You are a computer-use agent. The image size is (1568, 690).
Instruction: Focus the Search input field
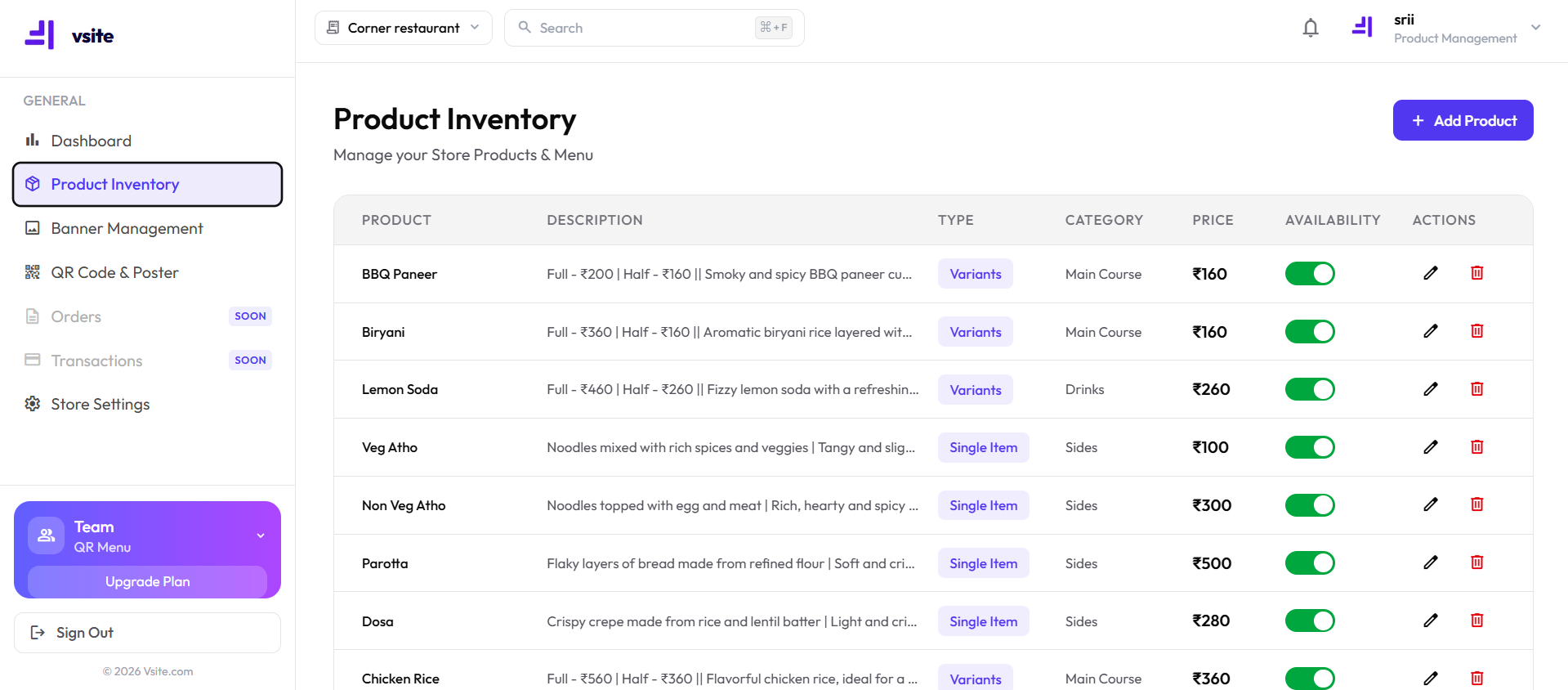pos(654,28)
